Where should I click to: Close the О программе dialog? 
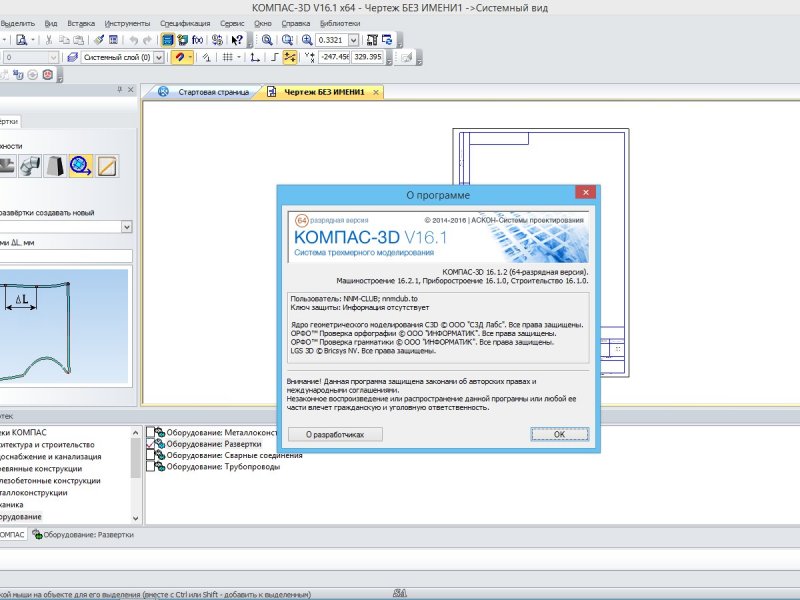click(586, 192)
